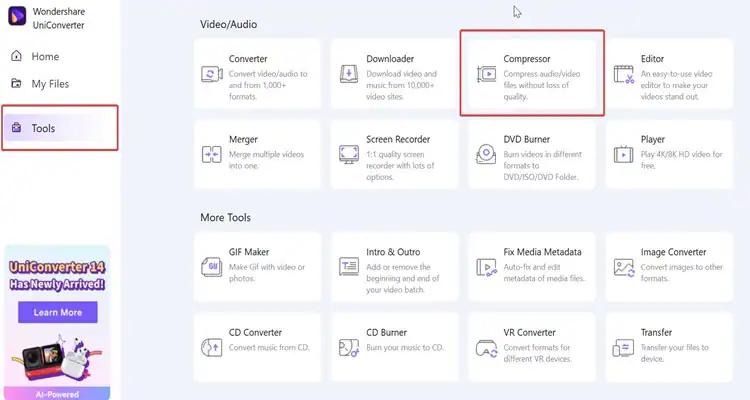The image size is (750, 400).
Task: Click the More Tools section heading
Action: coord(225,217)
